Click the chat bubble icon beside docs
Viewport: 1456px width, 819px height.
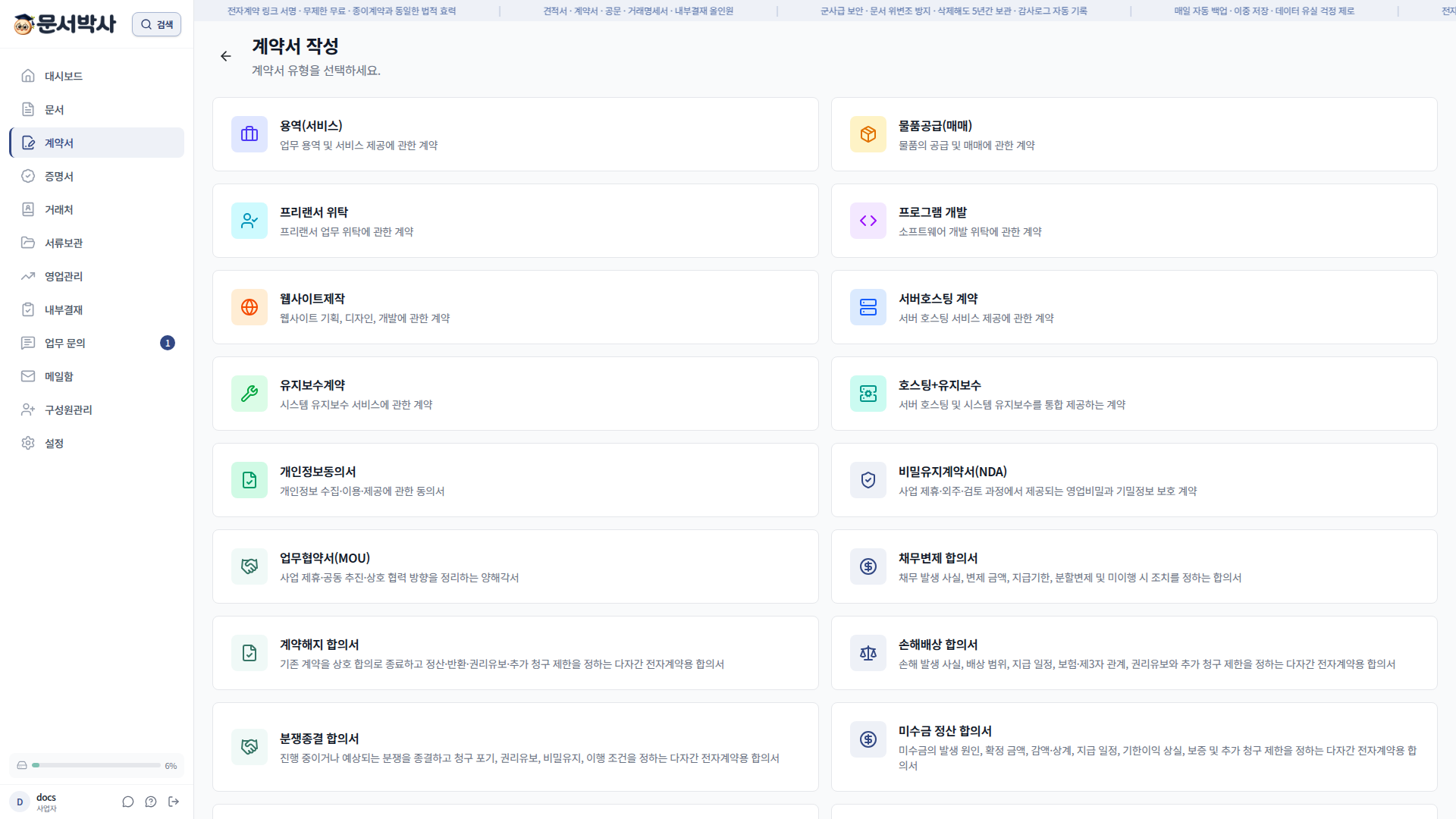pos(128,802)
